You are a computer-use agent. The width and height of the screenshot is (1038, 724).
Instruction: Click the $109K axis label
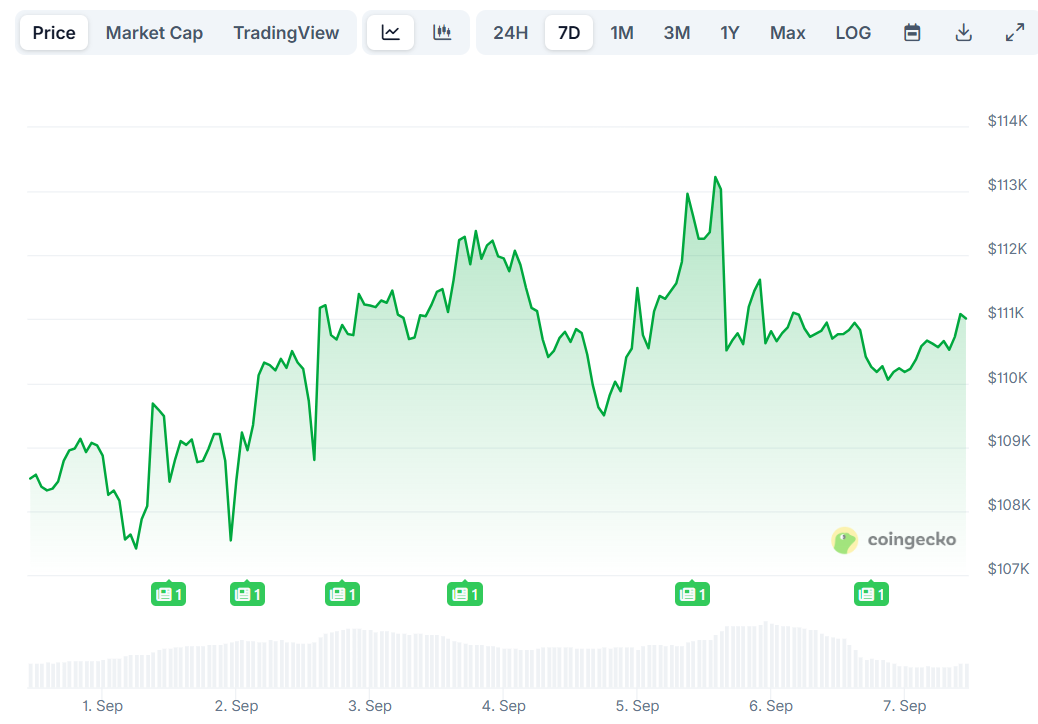[1009, 441]
